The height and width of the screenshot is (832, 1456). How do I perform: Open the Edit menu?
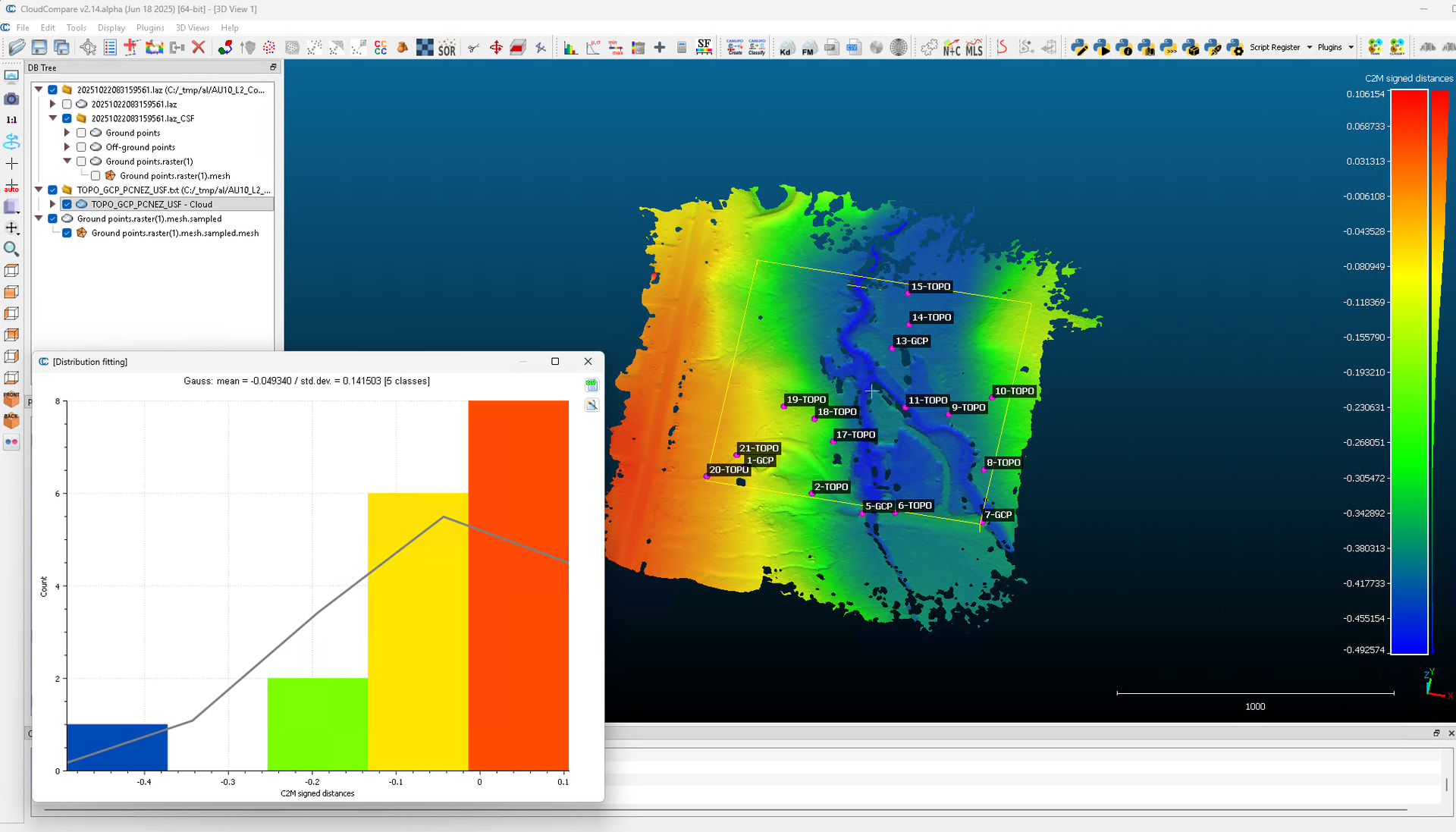coord(48,27)
